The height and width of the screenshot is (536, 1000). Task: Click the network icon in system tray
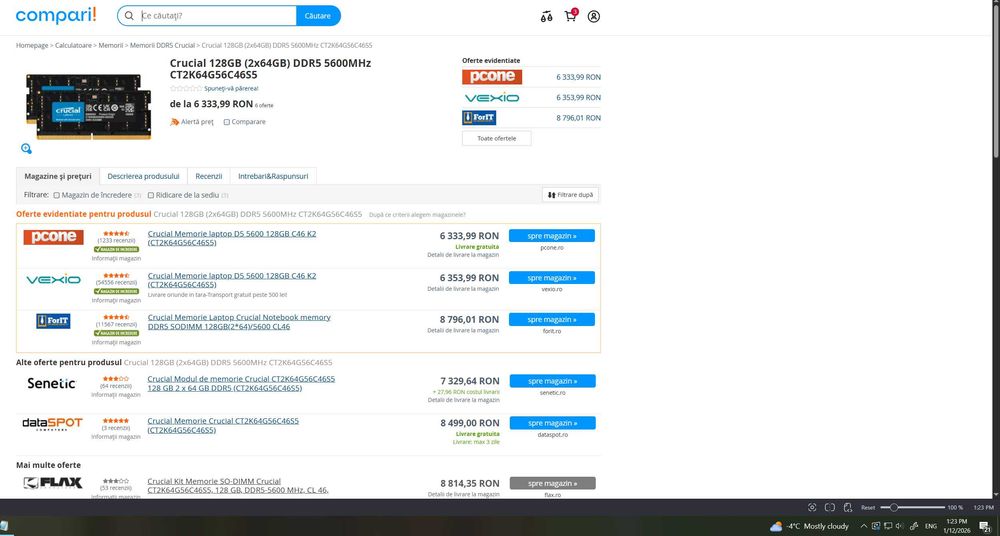click(x=888, y=526)
